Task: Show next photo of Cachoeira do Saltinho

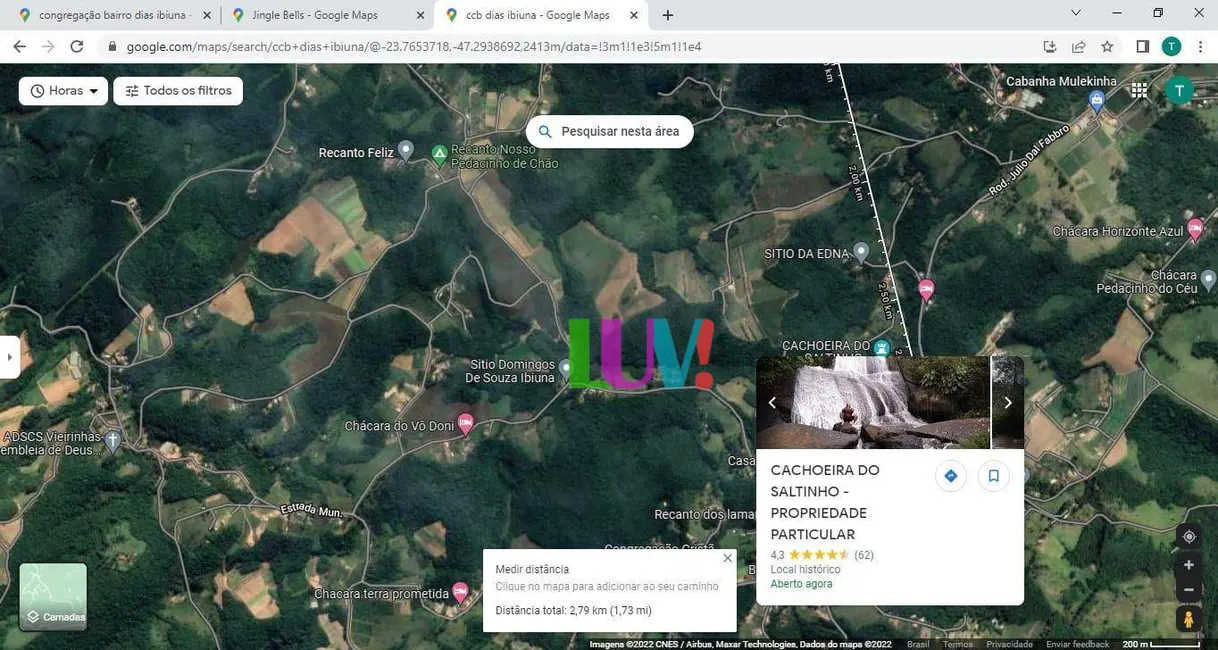Action: (x=1007, y=403)
